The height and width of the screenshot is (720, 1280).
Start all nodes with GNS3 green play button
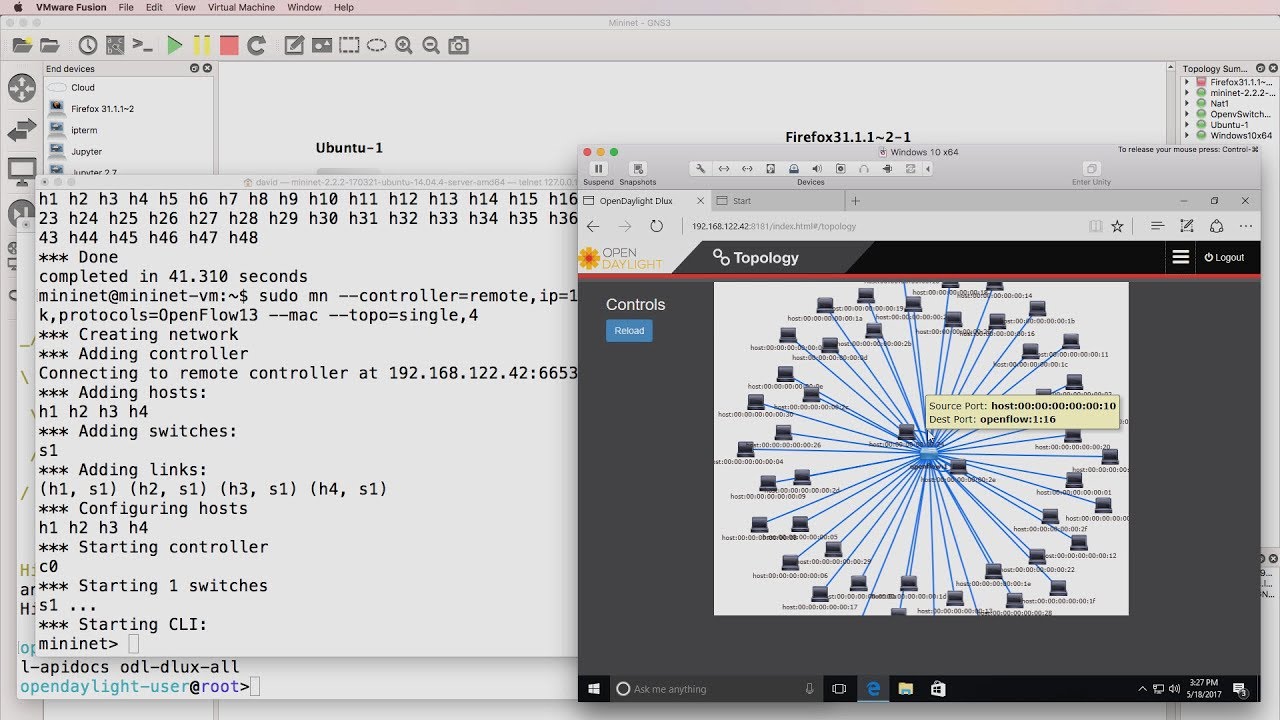tap(175, 45)
